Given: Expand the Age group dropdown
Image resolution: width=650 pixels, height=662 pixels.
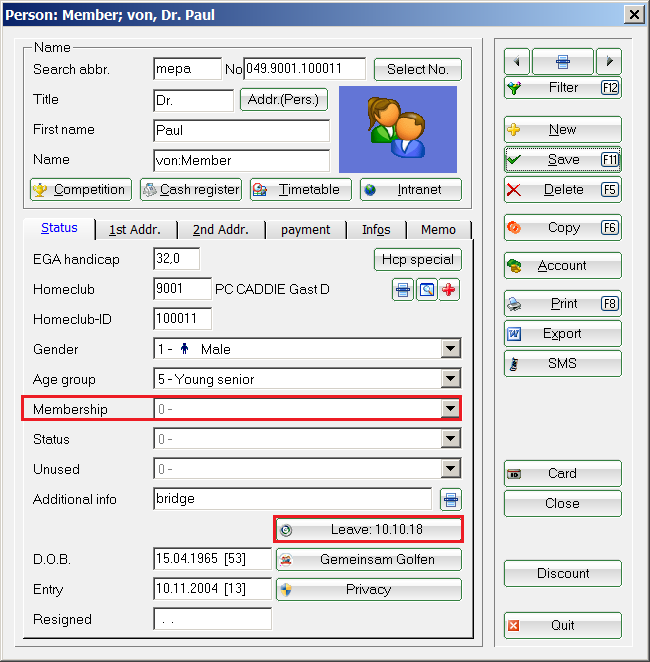Looking at the screenshot, I should tap(450, 379).
